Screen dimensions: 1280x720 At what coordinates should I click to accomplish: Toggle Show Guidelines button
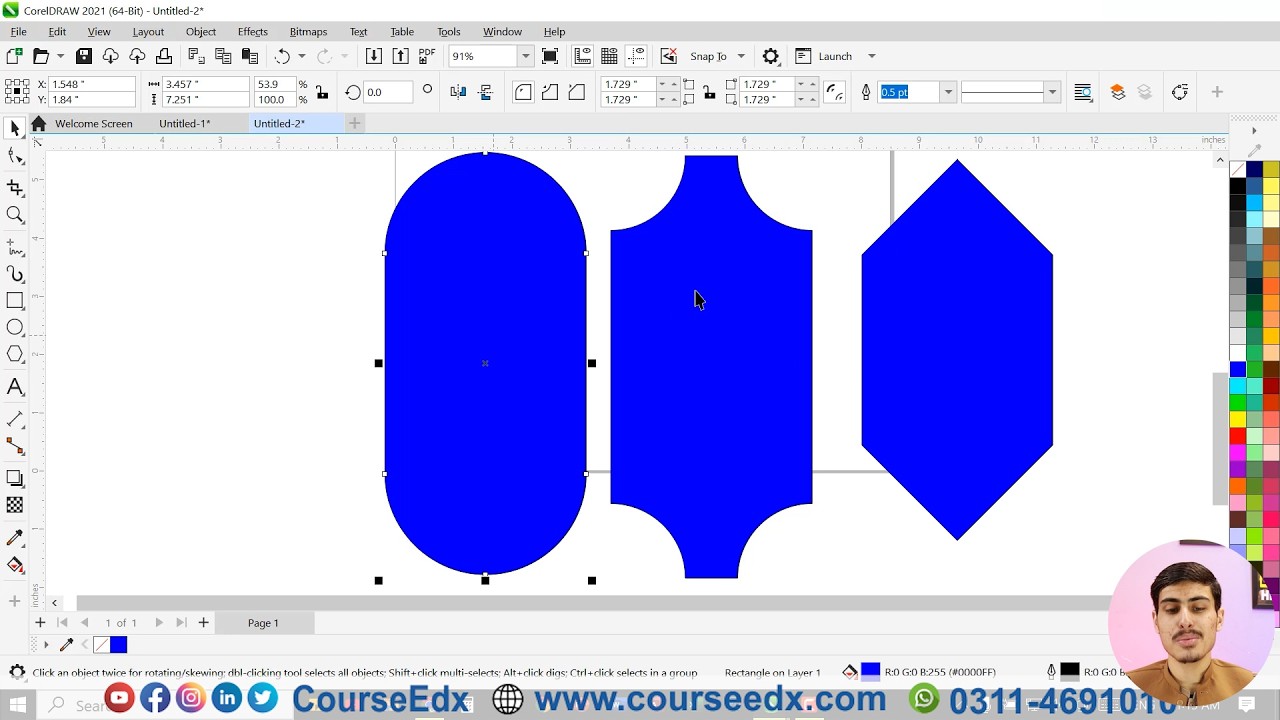(x=636, y=56)
